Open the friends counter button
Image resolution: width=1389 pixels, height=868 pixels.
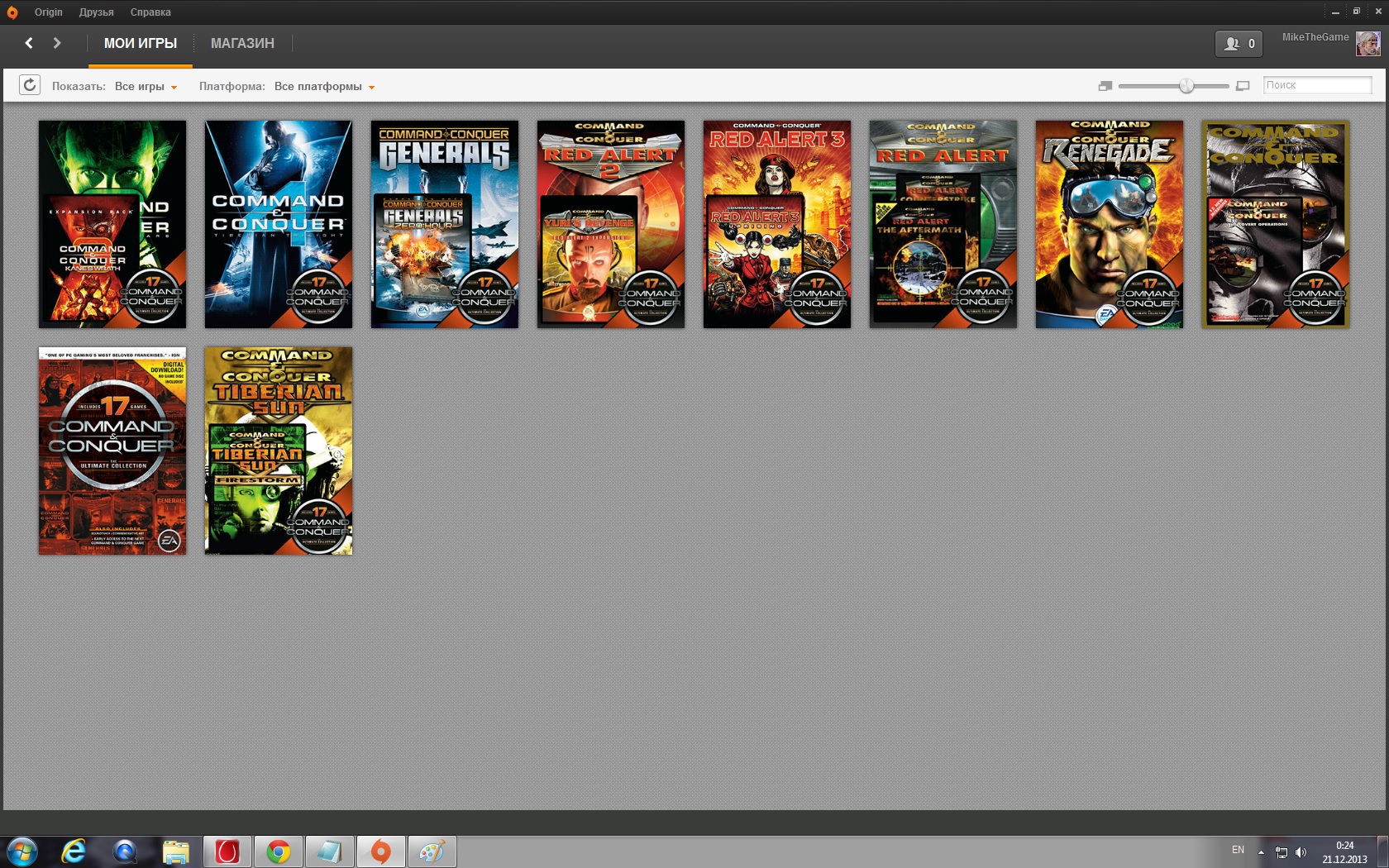coord(1239,44)
